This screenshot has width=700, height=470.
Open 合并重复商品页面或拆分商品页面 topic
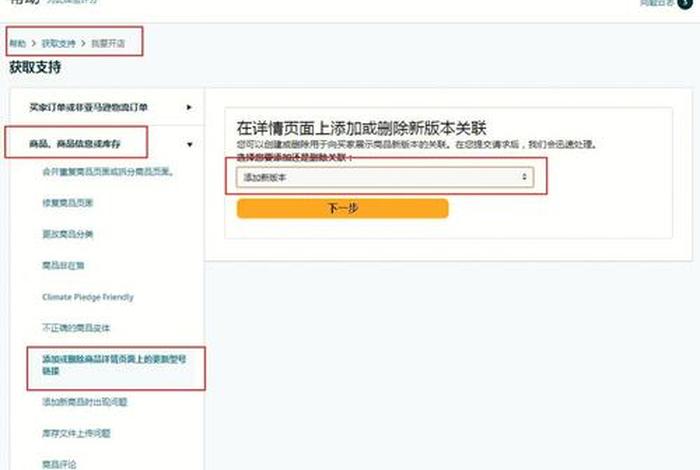(x=108, y=171)
